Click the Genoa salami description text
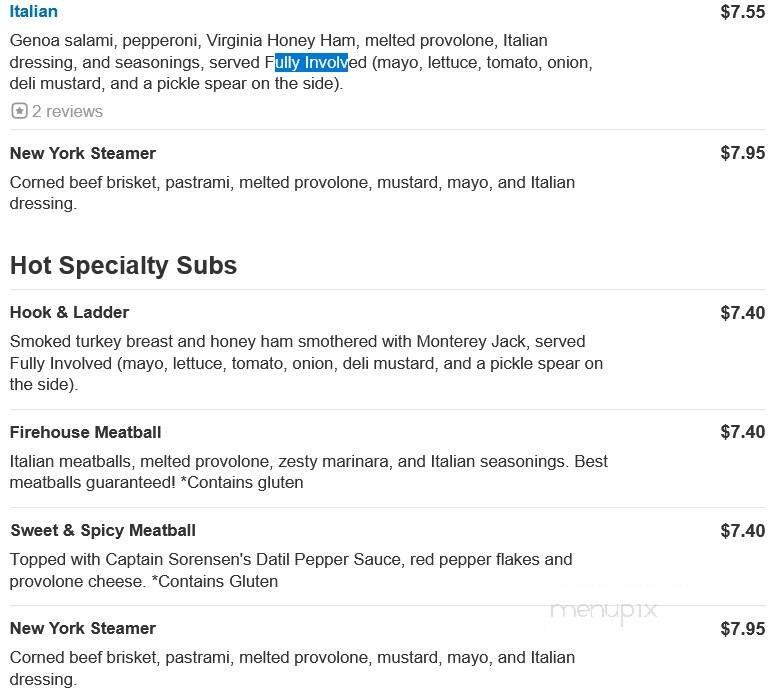783x693 pixels. click(278, 41)
